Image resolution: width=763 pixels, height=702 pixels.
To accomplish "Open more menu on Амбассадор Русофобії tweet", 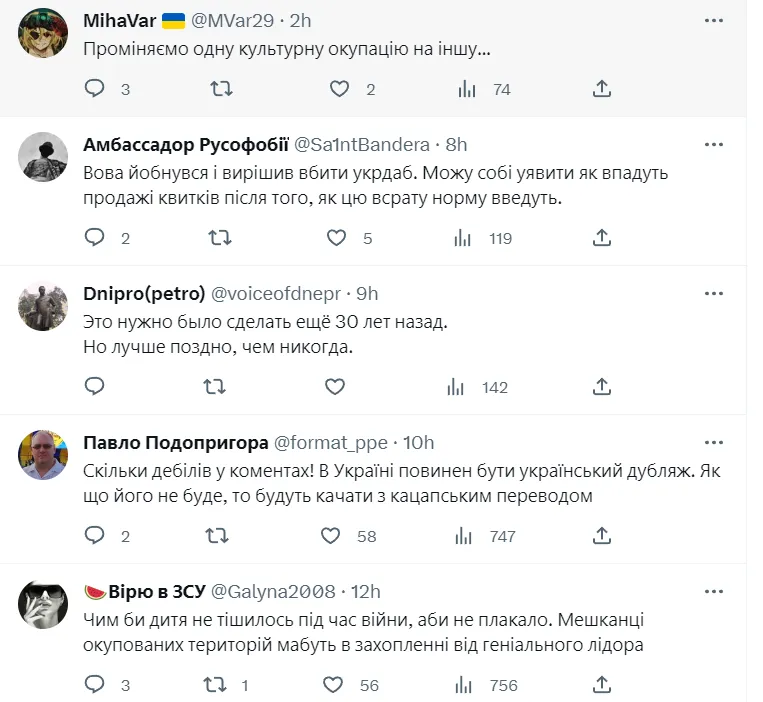I will [713, 144].
